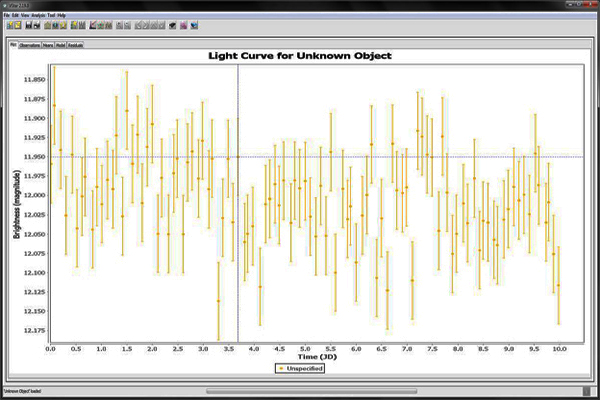
Task: Open the Edit menu
Action: coord(16,16)
